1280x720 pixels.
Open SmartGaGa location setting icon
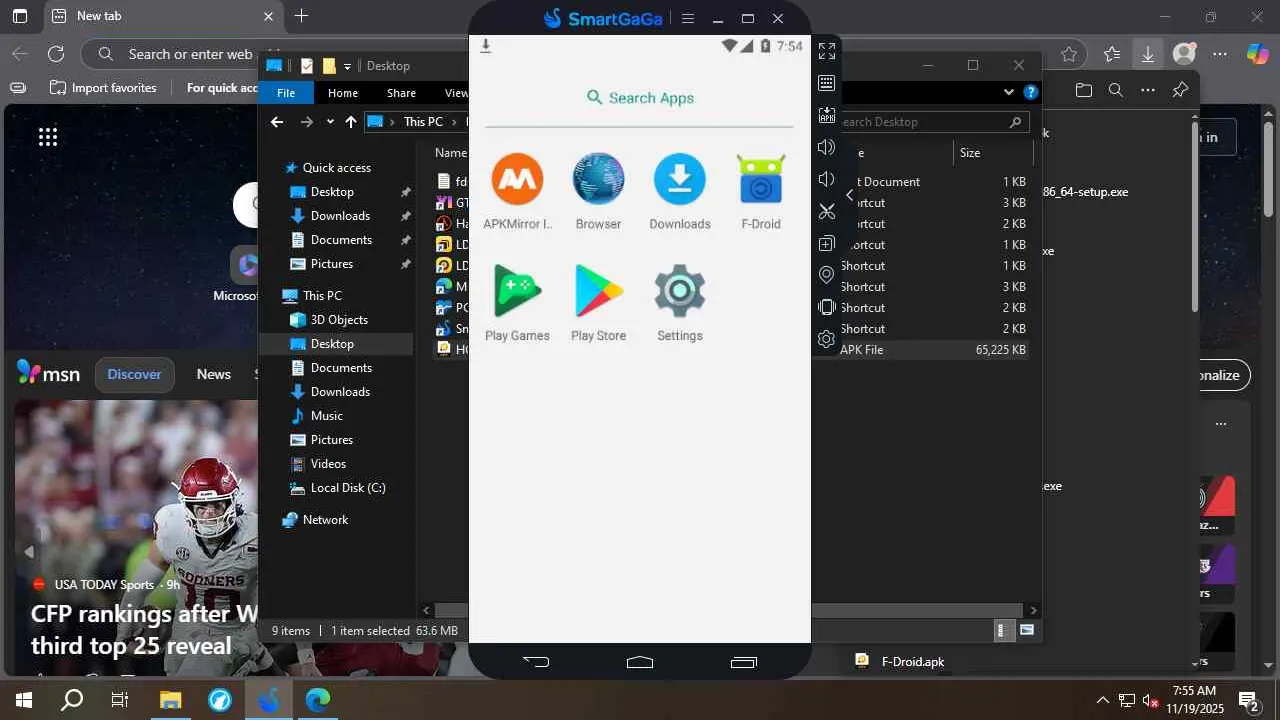coord(827,275)
